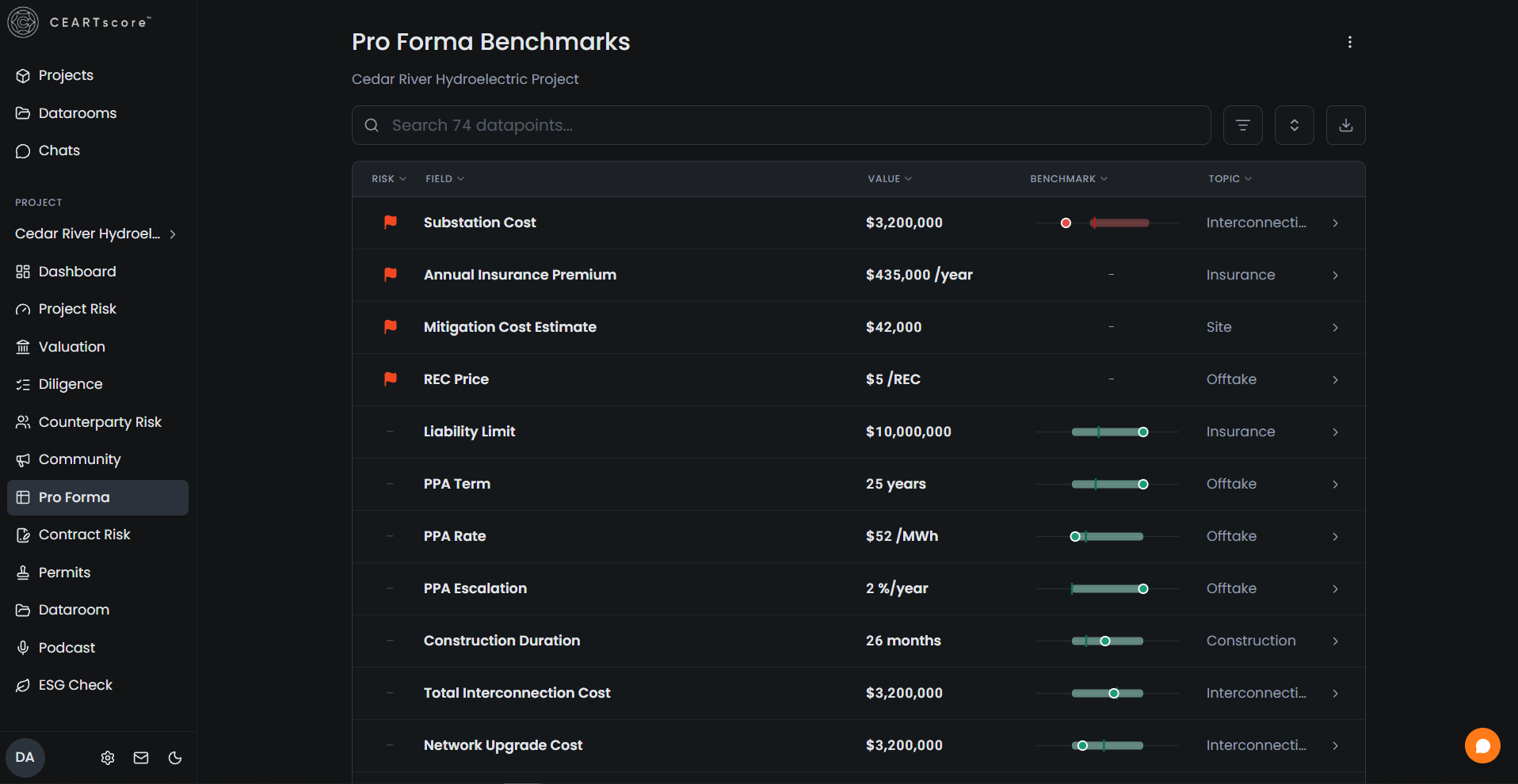Toggle dark mode with the moon icon
This screenshot has height=784, width=1518.
point(175,758)
